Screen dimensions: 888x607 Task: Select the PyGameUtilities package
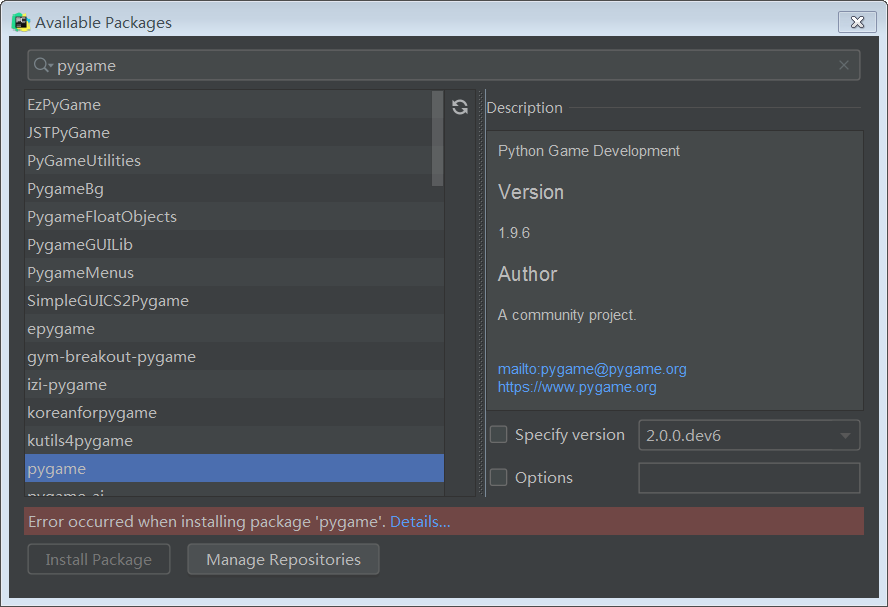(x=234, y=160)
